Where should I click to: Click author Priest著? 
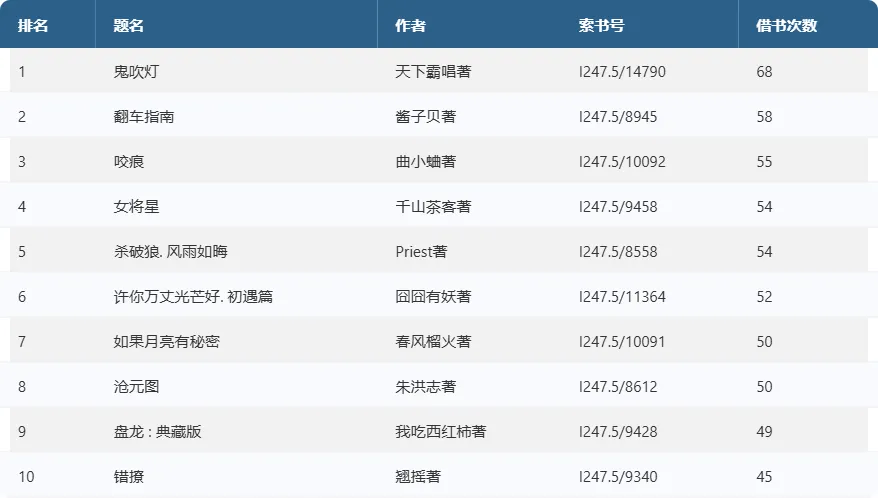tap(422, 252)
